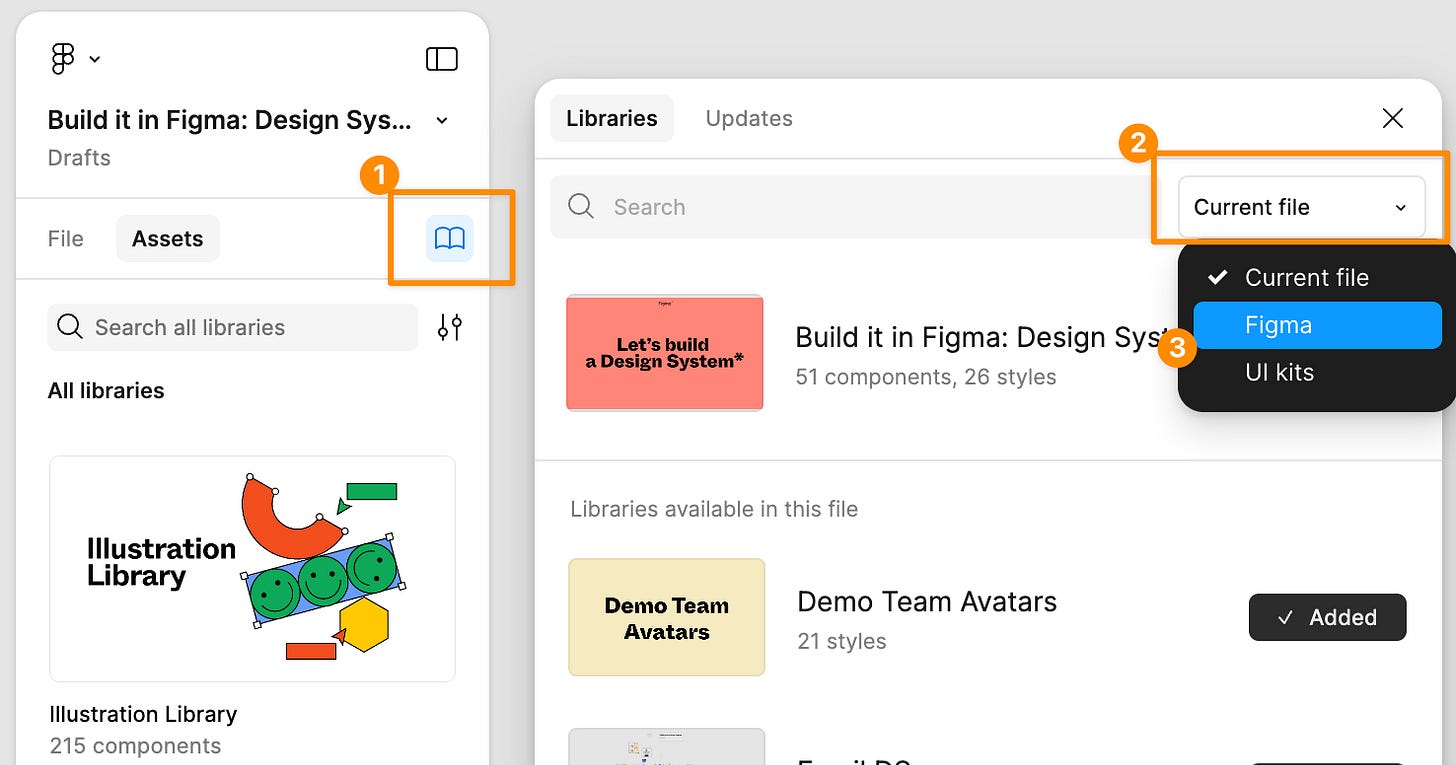
Task: Click the 21 styles text
Action: point(841,641)
